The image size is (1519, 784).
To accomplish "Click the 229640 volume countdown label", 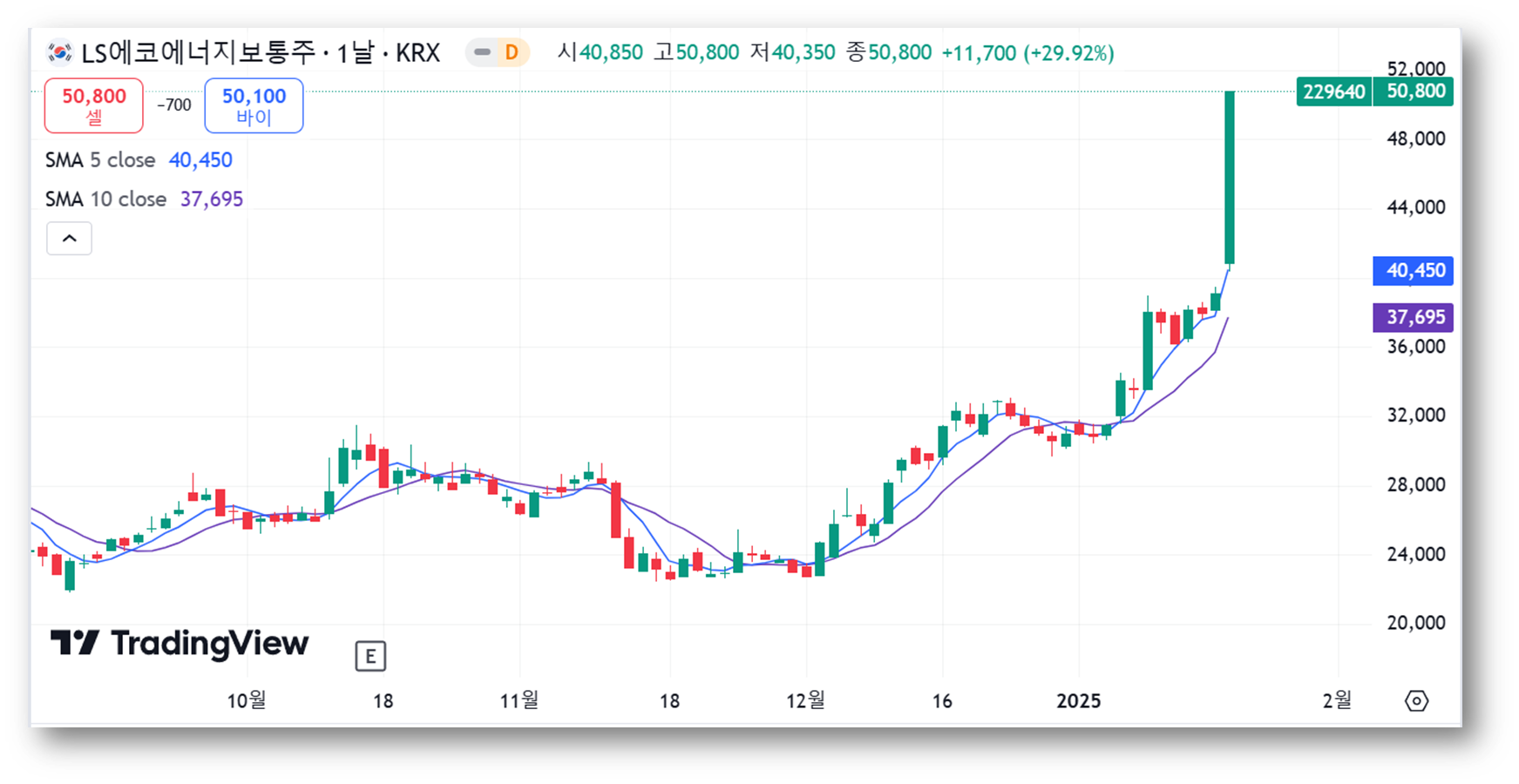I will tap(1334, 91).
